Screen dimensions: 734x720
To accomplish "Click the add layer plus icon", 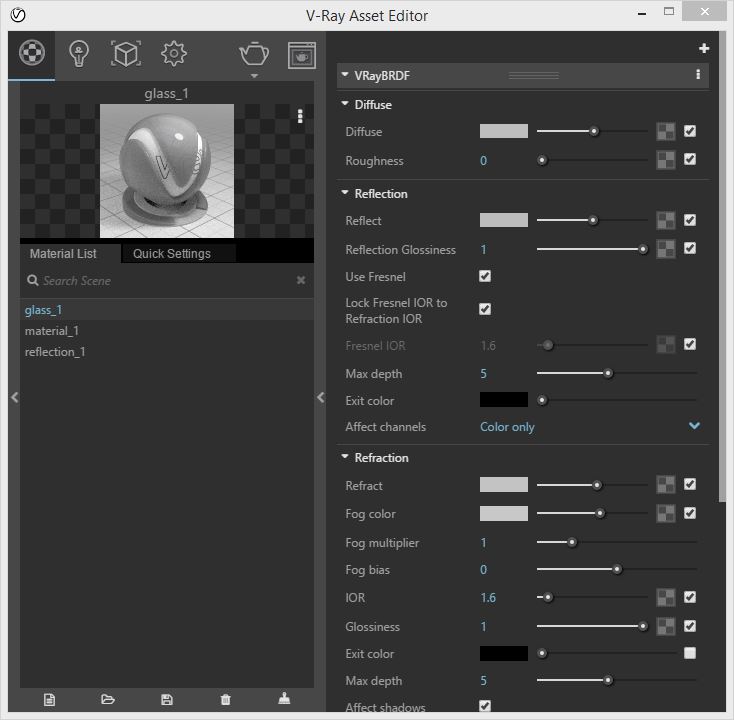I will click(704, 48).
